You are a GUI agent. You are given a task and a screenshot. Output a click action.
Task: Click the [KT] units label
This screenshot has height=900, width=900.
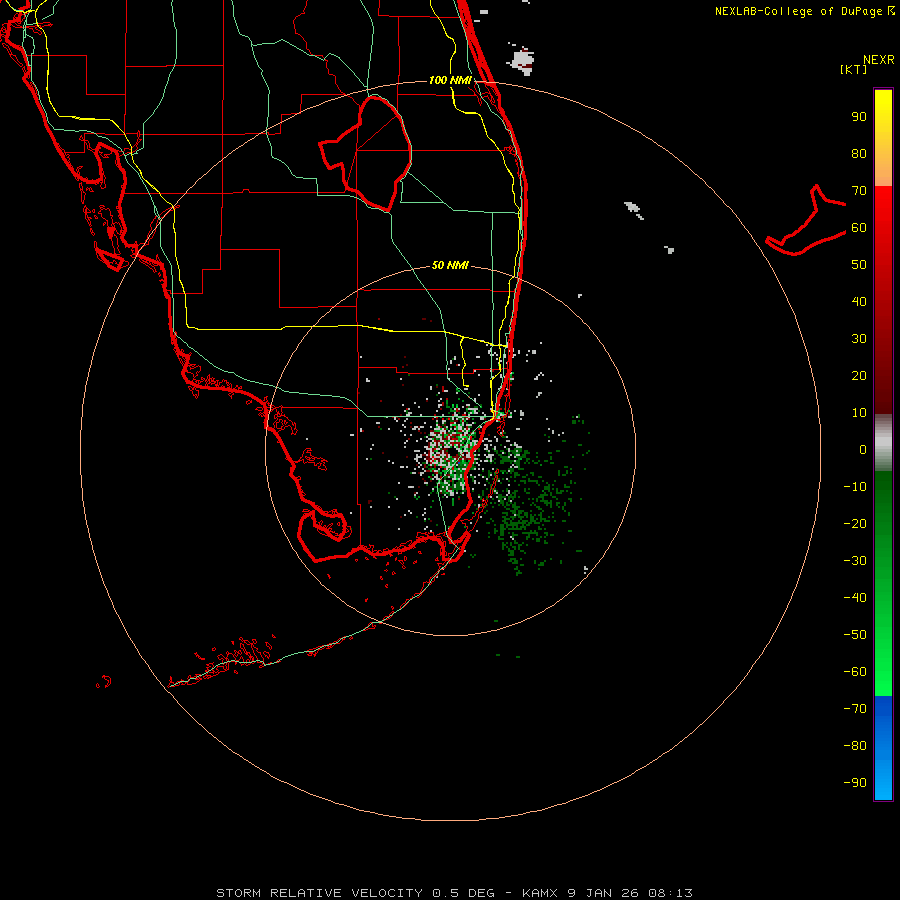point(854,69)
